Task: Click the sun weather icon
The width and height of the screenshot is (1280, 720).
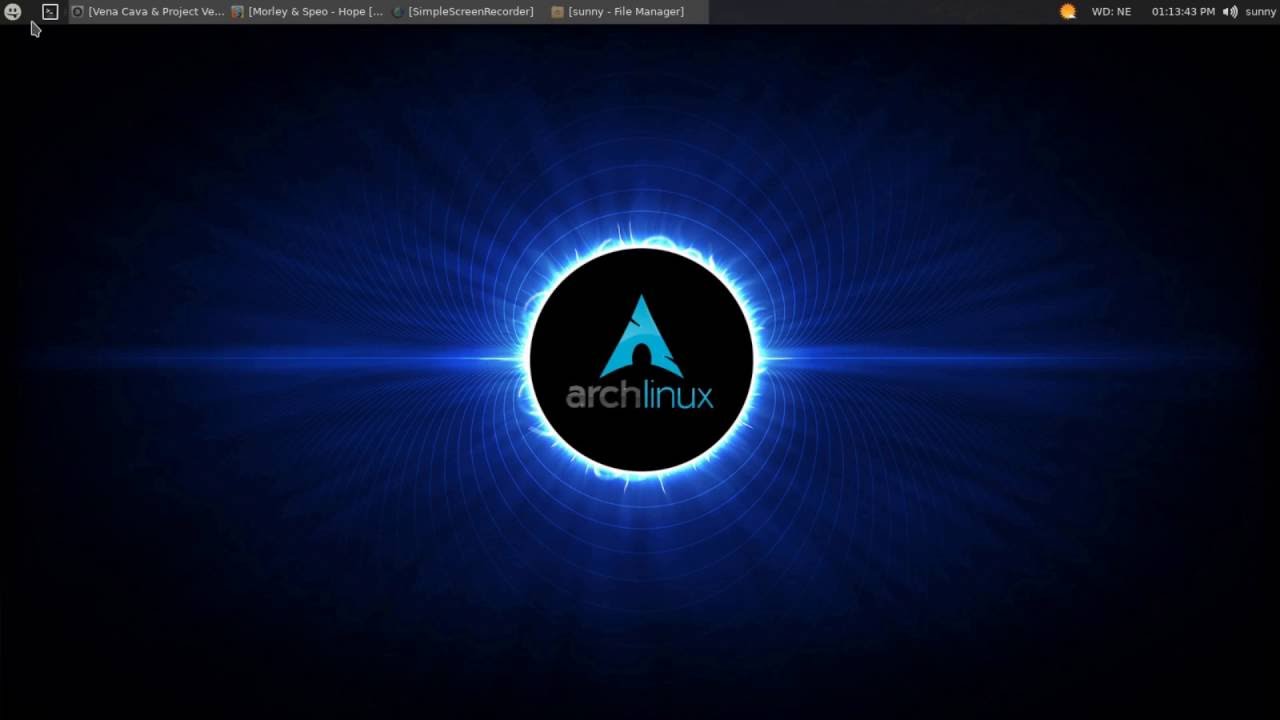Action: point(1068,12)
